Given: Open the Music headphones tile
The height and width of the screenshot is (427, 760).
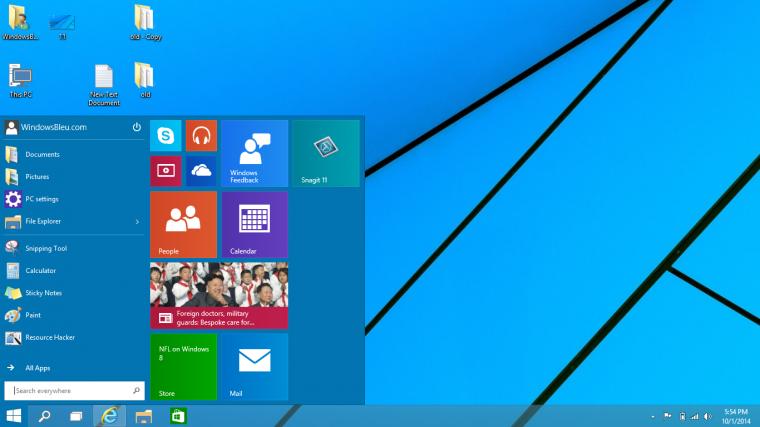Looking at the screenshot, I should click(x=201, y=136).
